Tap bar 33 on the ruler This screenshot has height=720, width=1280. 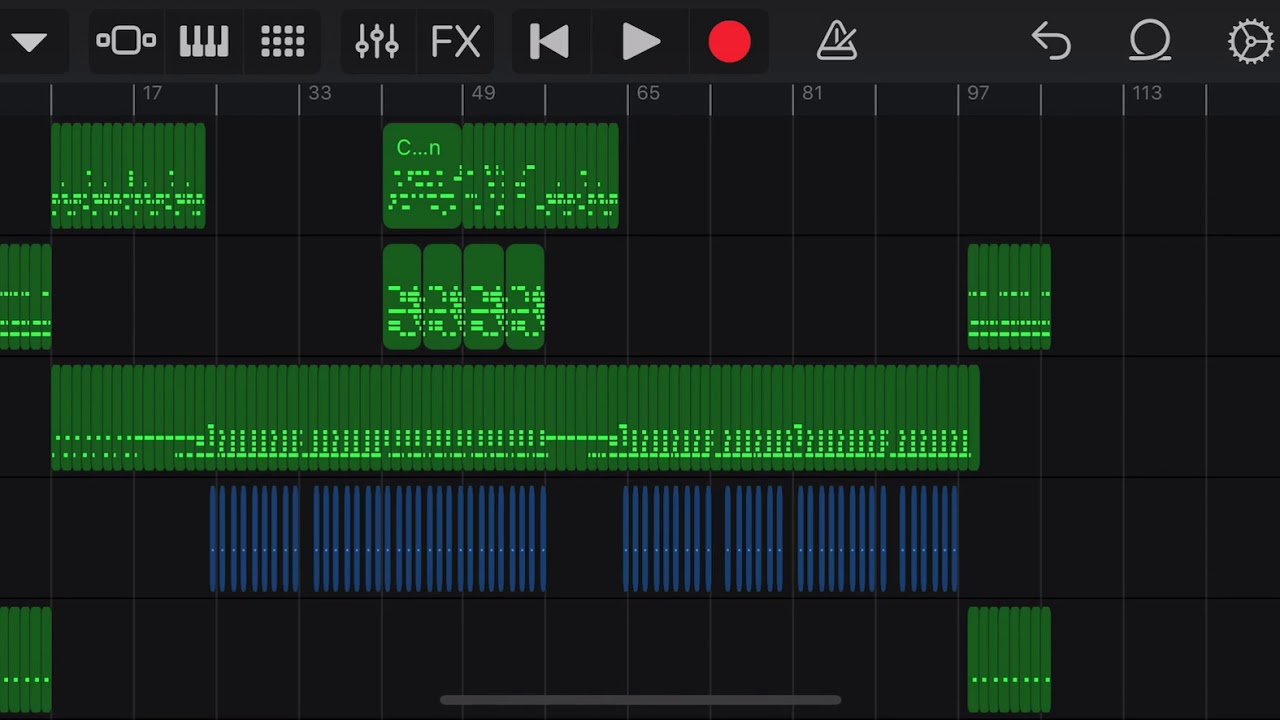click(x=319, y=93)
